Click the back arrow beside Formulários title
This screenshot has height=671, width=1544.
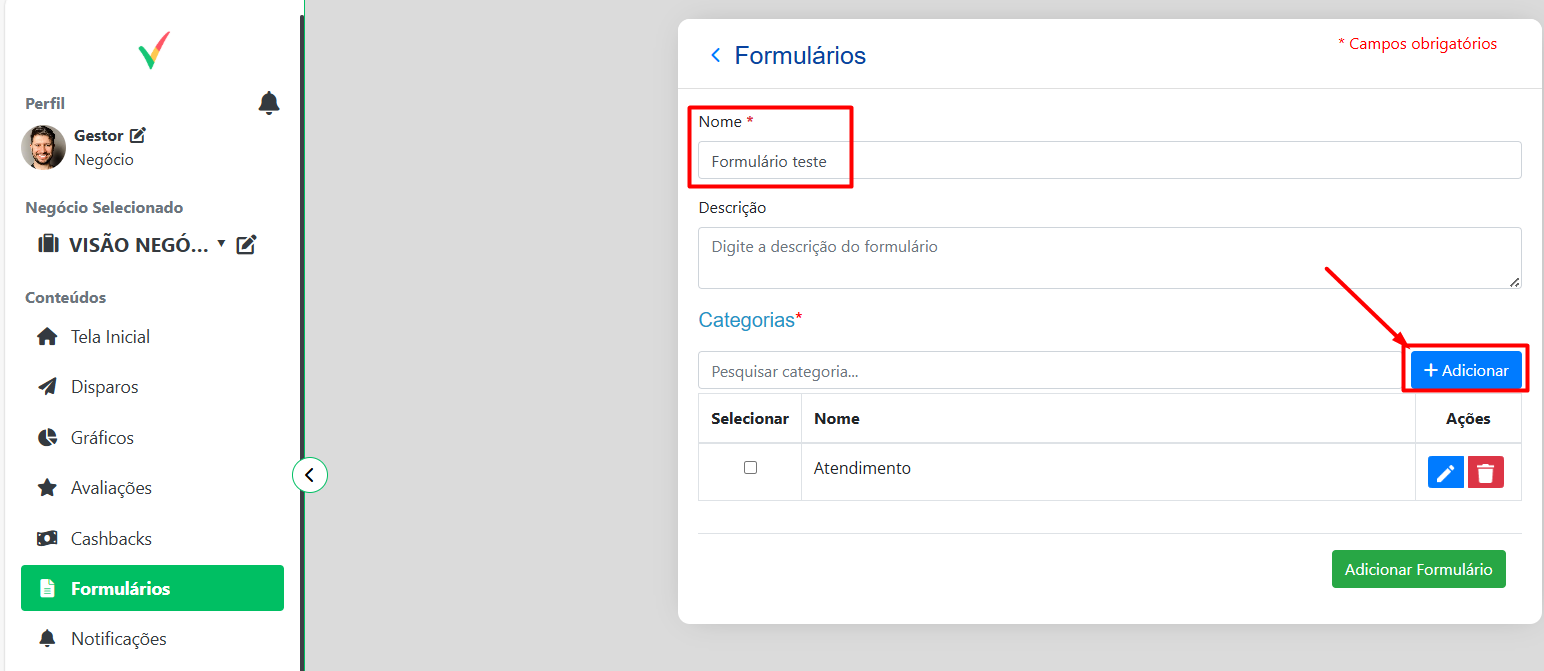(715, 56)
